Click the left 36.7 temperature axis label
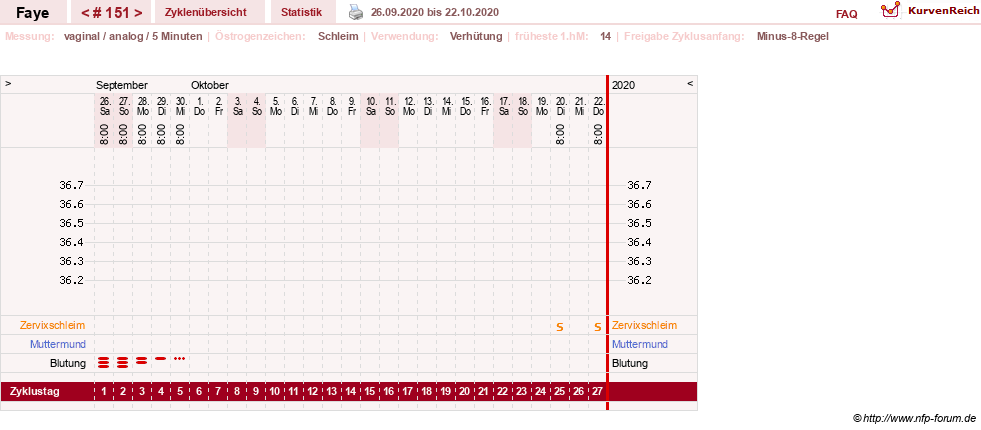The image size is (981, 430). [71, 185]
